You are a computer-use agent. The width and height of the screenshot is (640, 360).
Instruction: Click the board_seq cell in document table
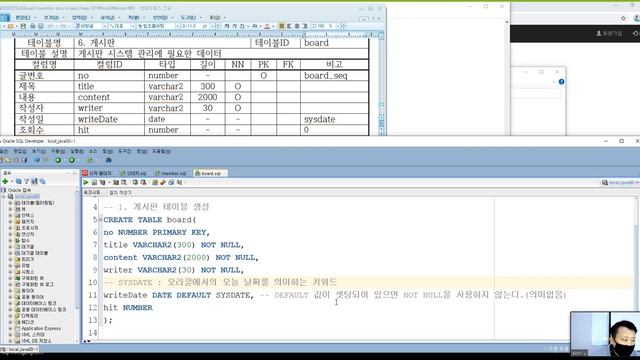(334, 76)
